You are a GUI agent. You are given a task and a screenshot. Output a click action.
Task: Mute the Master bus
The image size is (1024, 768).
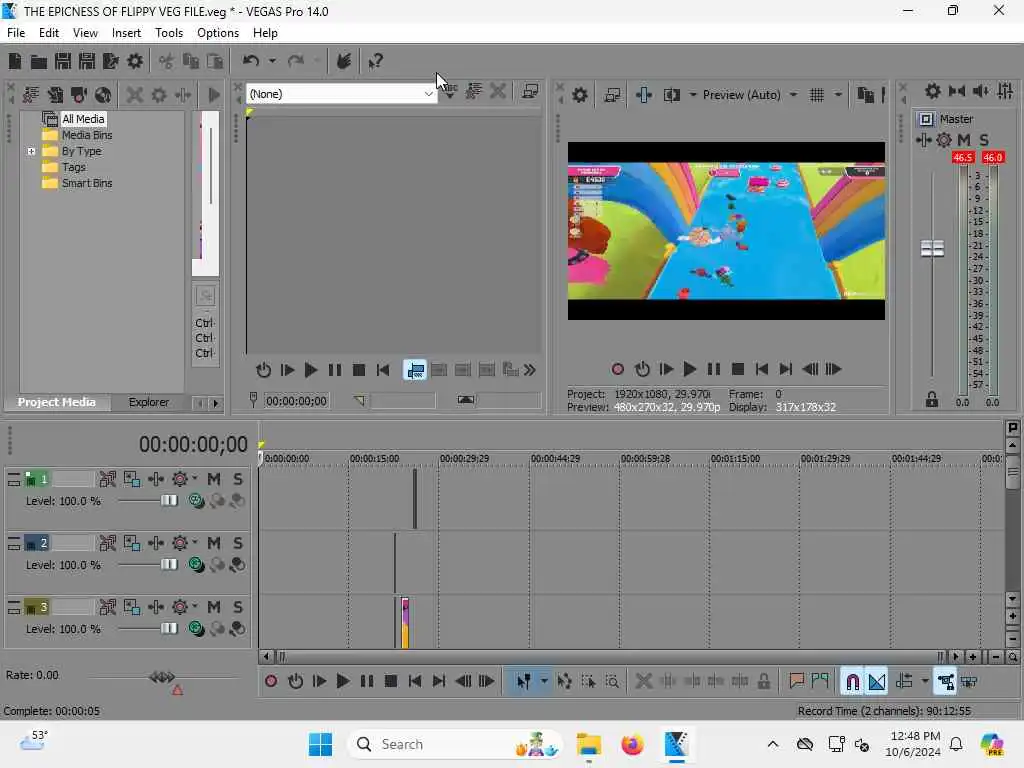tap(964, 140)
